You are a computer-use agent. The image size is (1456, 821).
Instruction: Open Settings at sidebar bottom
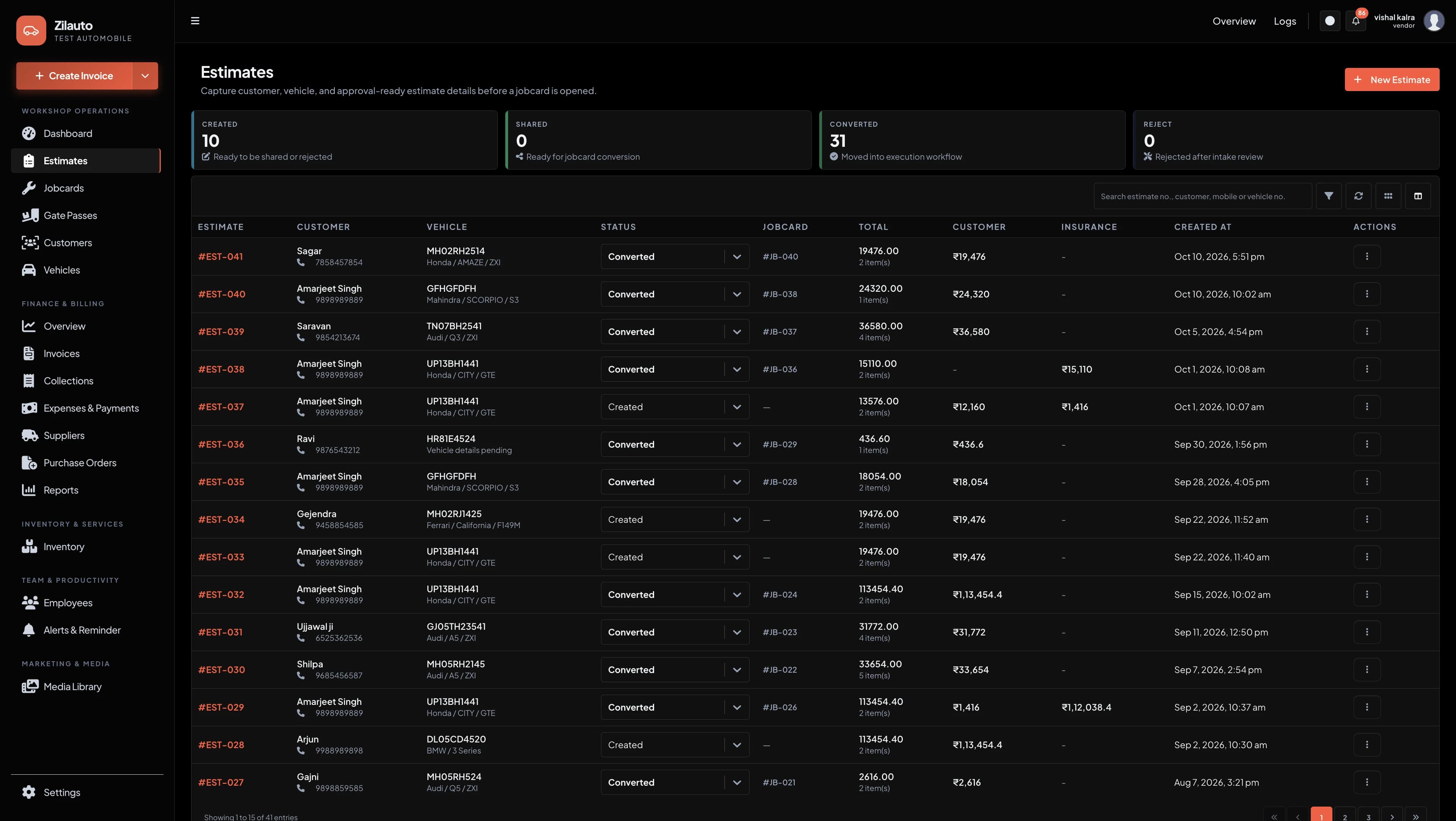(x=86, y=792)
